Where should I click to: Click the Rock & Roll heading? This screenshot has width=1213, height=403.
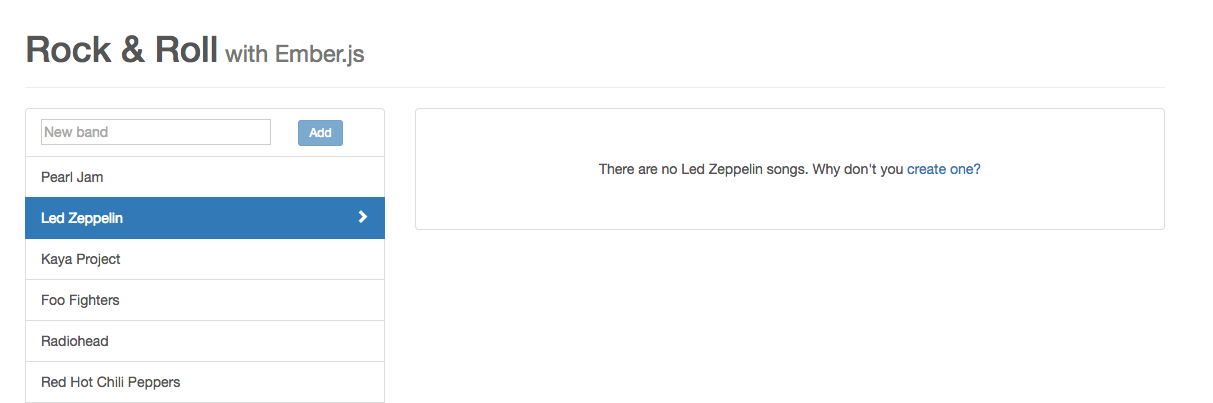pyautogui.click(x=121, y=50)
